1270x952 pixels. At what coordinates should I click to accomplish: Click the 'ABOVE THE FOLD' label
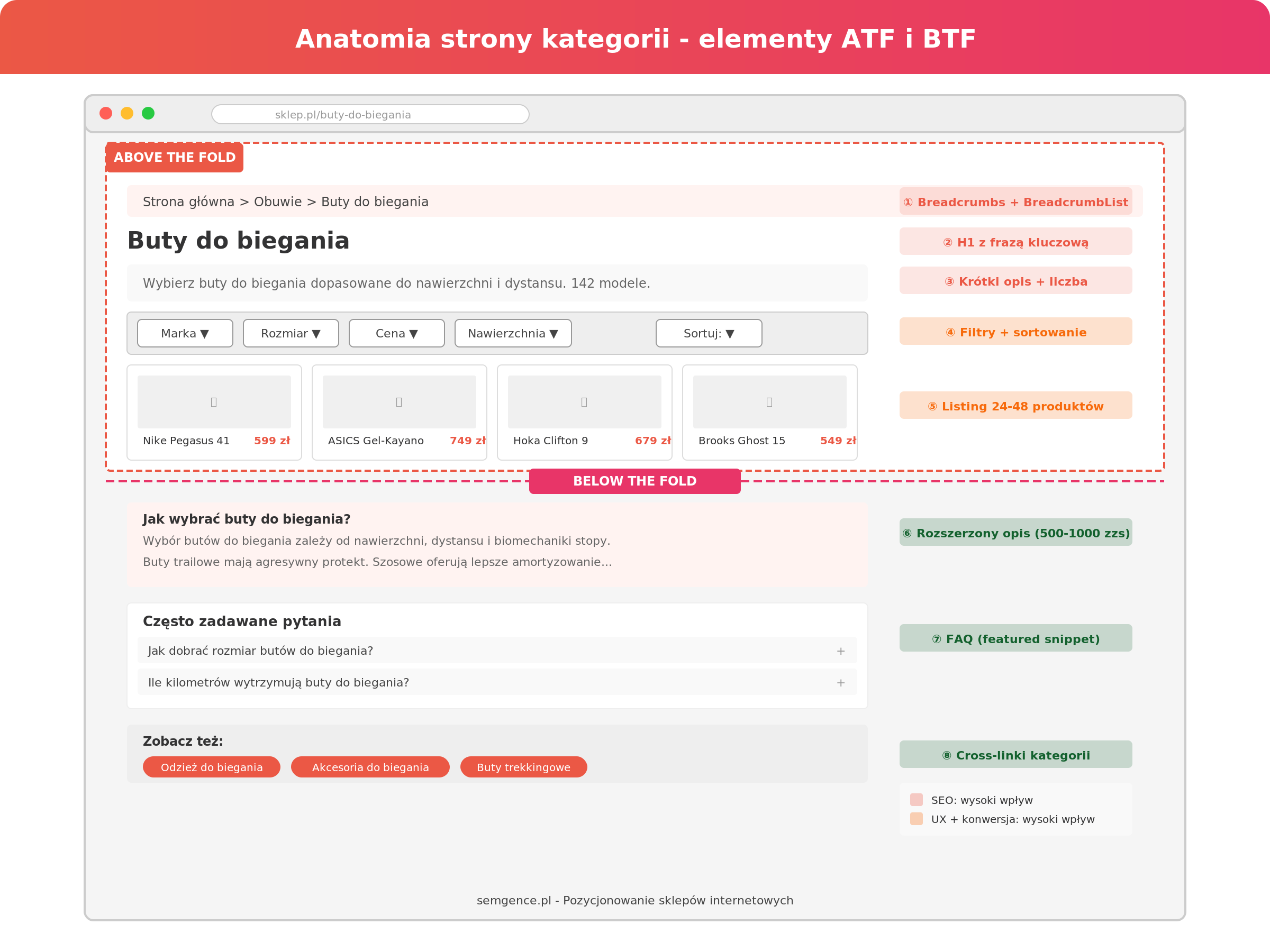click(x=175, y=157)
